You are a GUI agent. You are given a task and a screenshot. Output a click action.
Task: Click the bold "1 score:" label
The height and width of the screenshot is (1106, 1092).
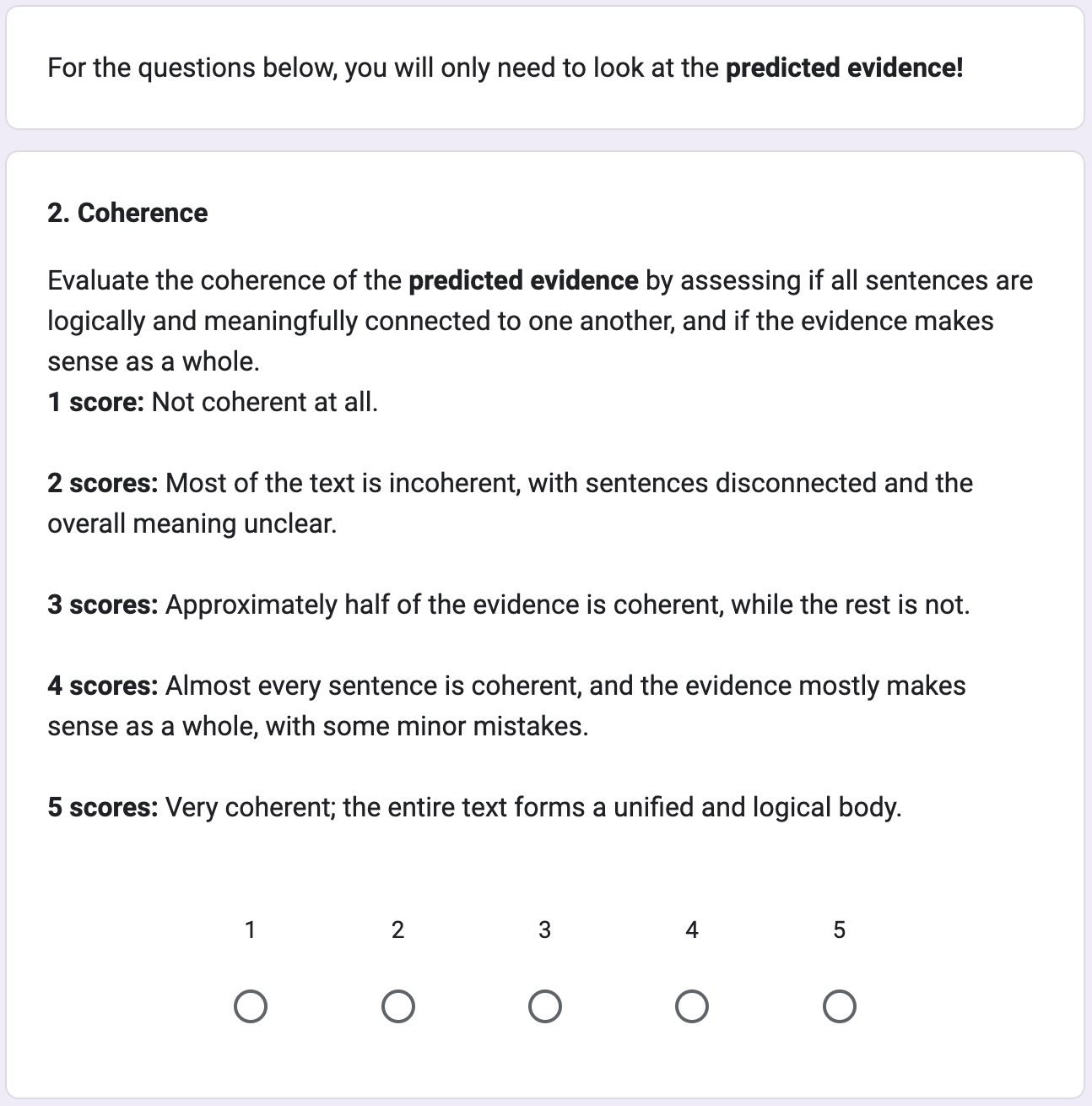pyautogui.click(x=96, y=402)
